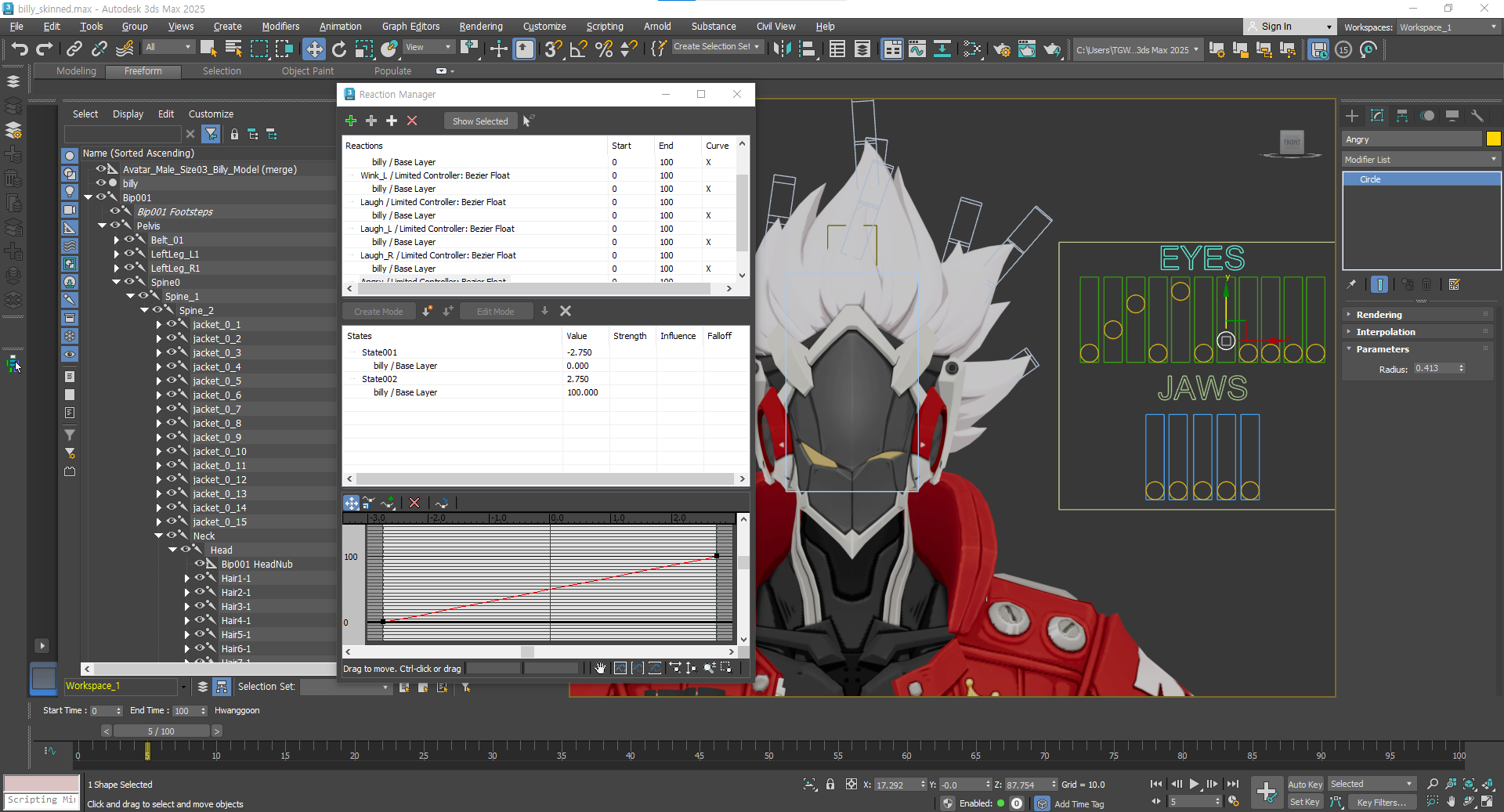Toggle Set Key mode
Image resolution: width=1504 pixels, height=812 pixels.
click(x=1305, y=802)
